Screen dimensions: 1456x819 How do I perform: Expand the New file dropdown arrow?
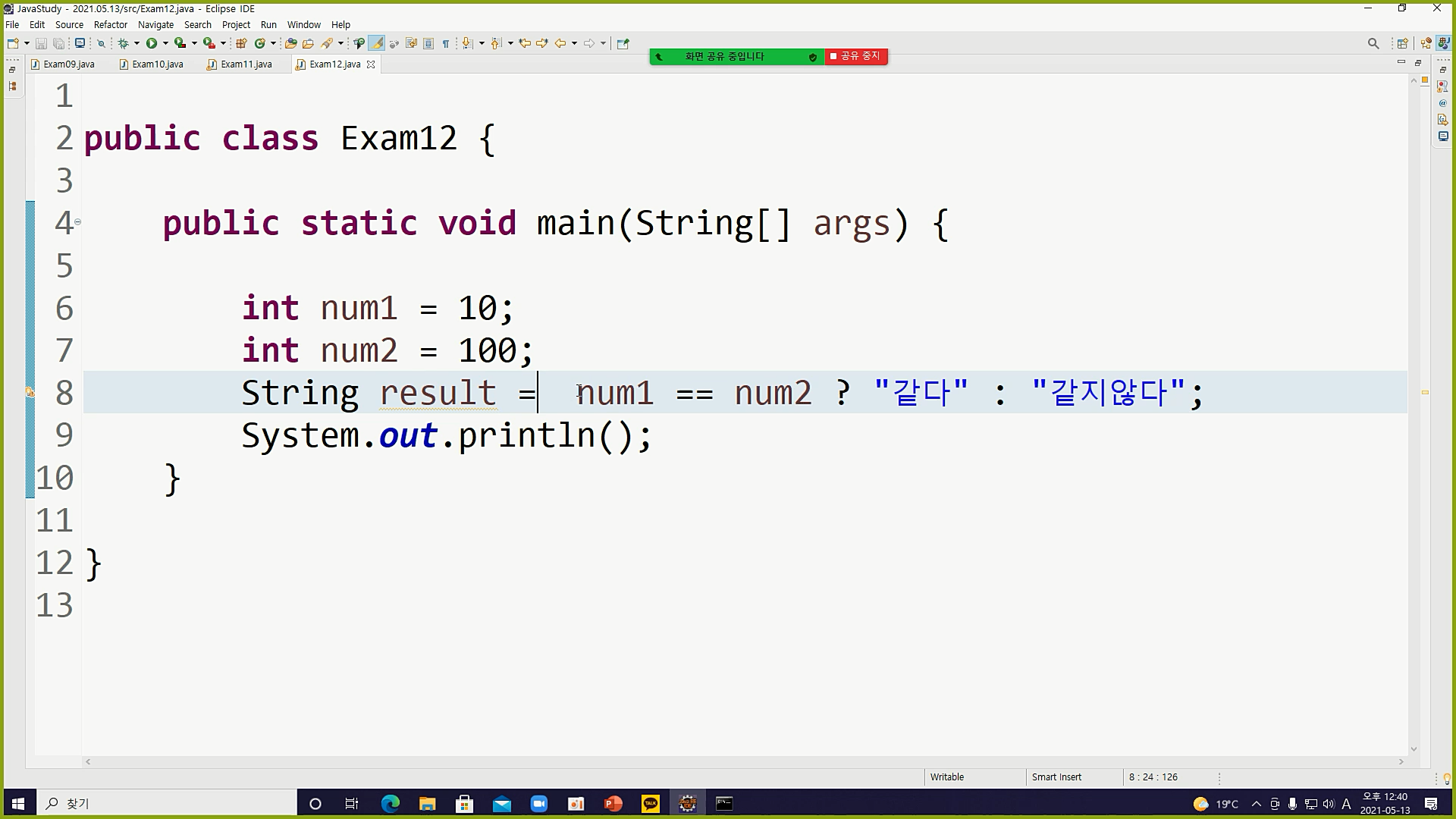point(27,43)
